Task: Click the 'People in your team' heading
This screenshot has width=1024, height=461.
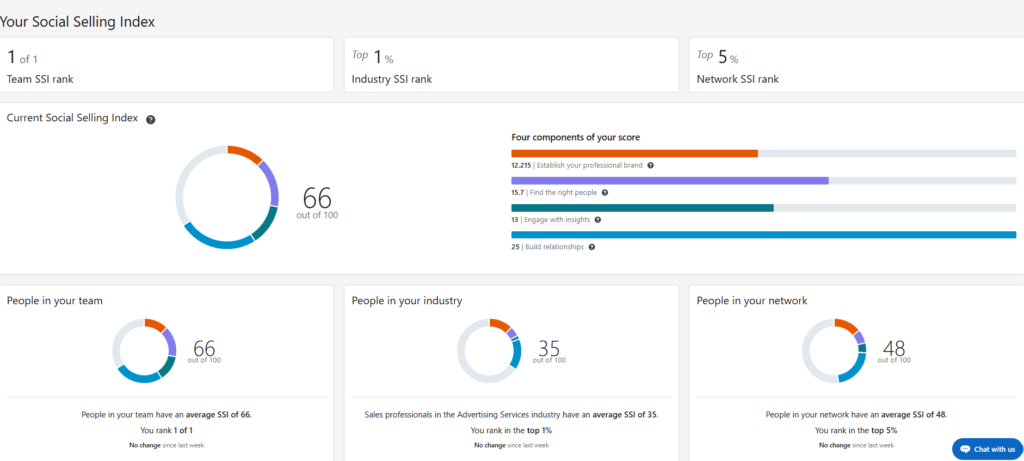Action: coord(54,301)
